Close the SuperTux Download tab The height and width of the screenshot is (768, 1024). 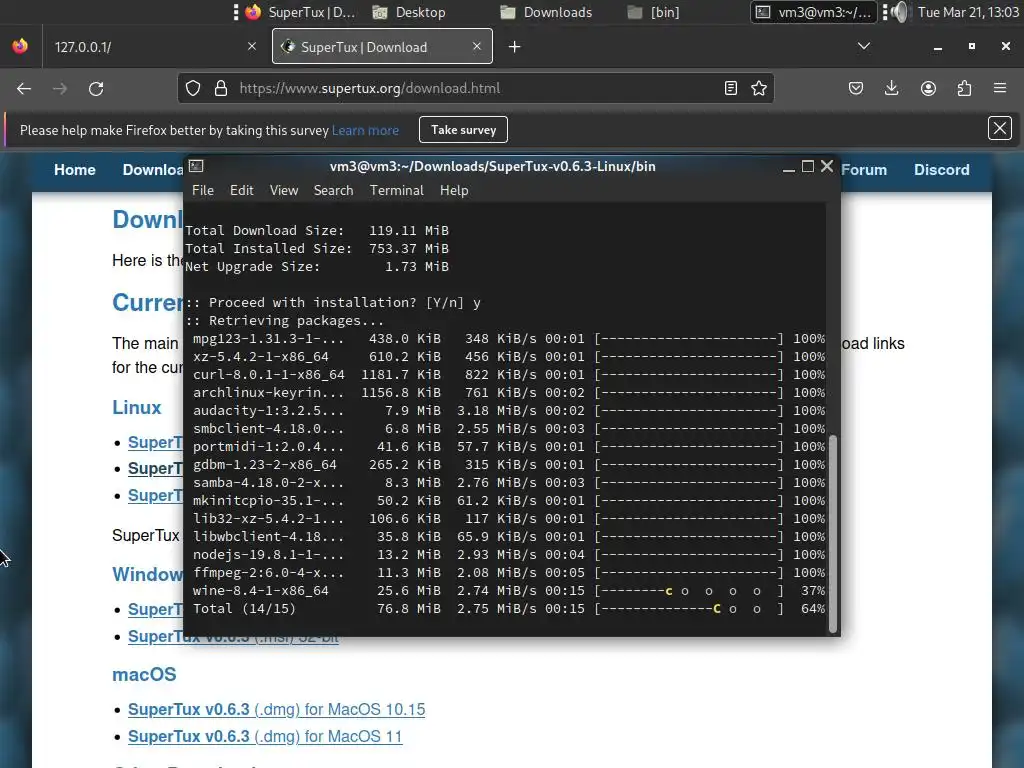coord(477,46)
